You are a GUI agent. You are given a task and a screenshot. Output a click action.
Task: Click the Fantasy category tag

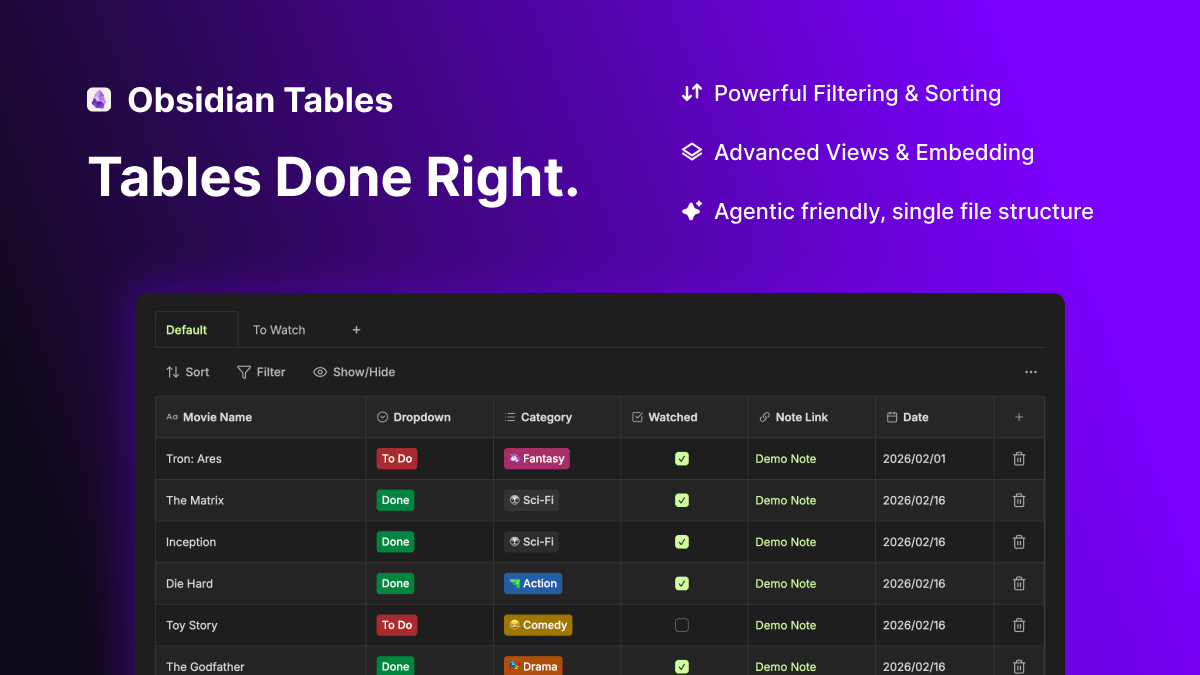537,459
